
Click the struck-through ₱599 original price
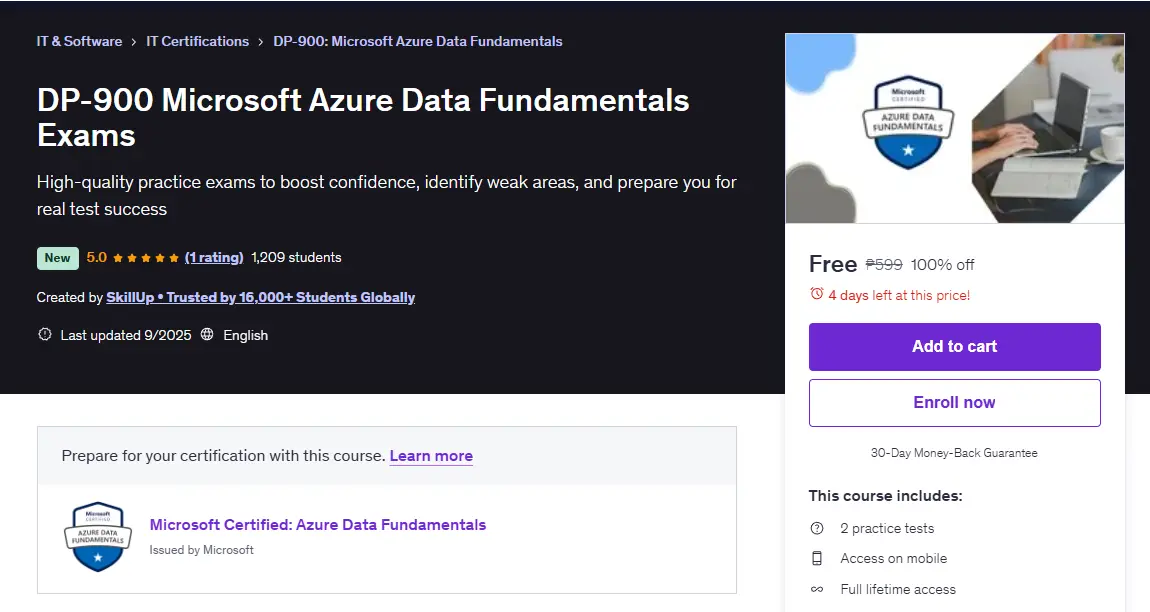(884, 264)
